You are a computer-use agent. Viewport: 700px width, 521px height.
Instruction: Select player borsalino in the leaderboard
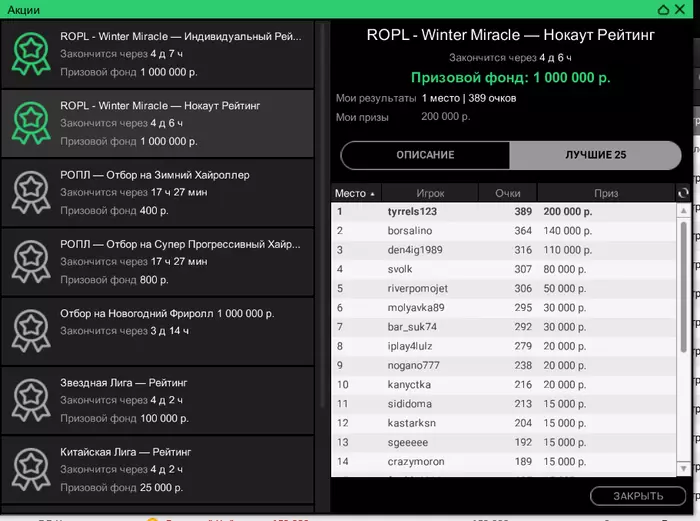(504, 231)
